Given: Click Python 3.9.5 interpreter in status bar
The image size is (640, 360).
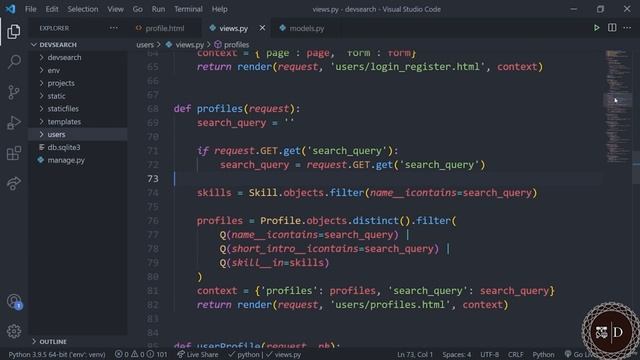Looking at the screenshot, I should pyautogui.click(x=57, y=354).
